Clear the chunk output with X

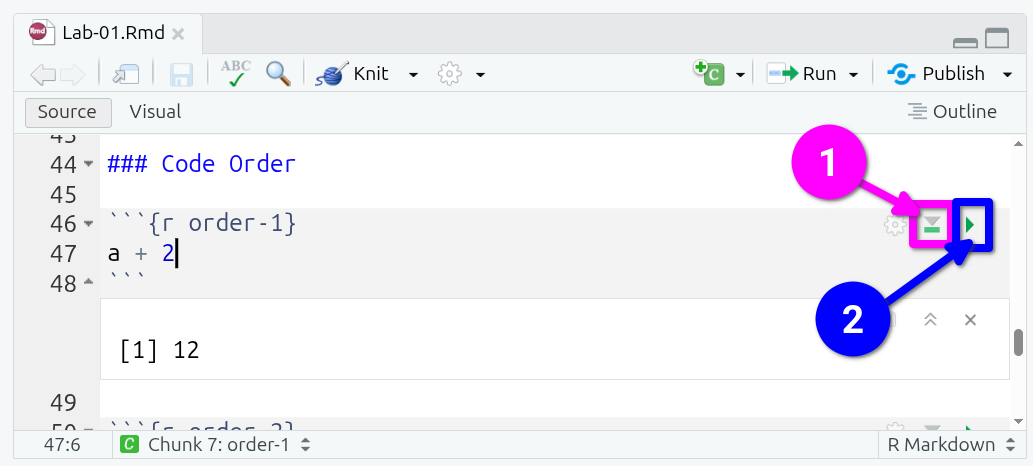pyautogui.click(x=969, y=319)
